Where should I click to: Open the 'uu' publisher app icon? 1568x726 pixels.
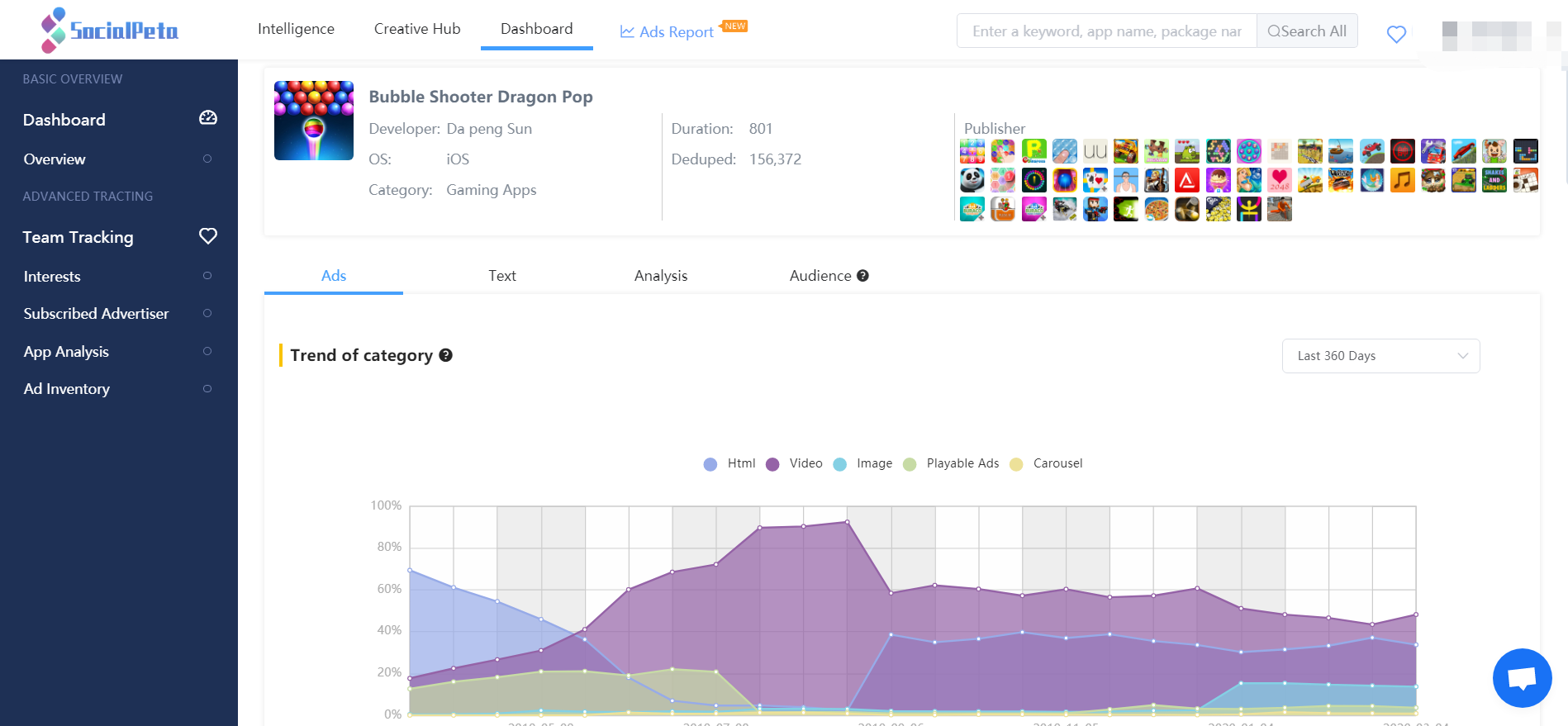click(x=1095, y=151)
